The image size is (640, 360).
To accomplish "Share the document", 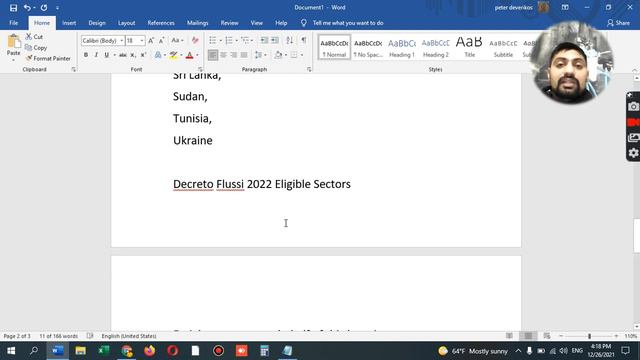I will [618, 23].
